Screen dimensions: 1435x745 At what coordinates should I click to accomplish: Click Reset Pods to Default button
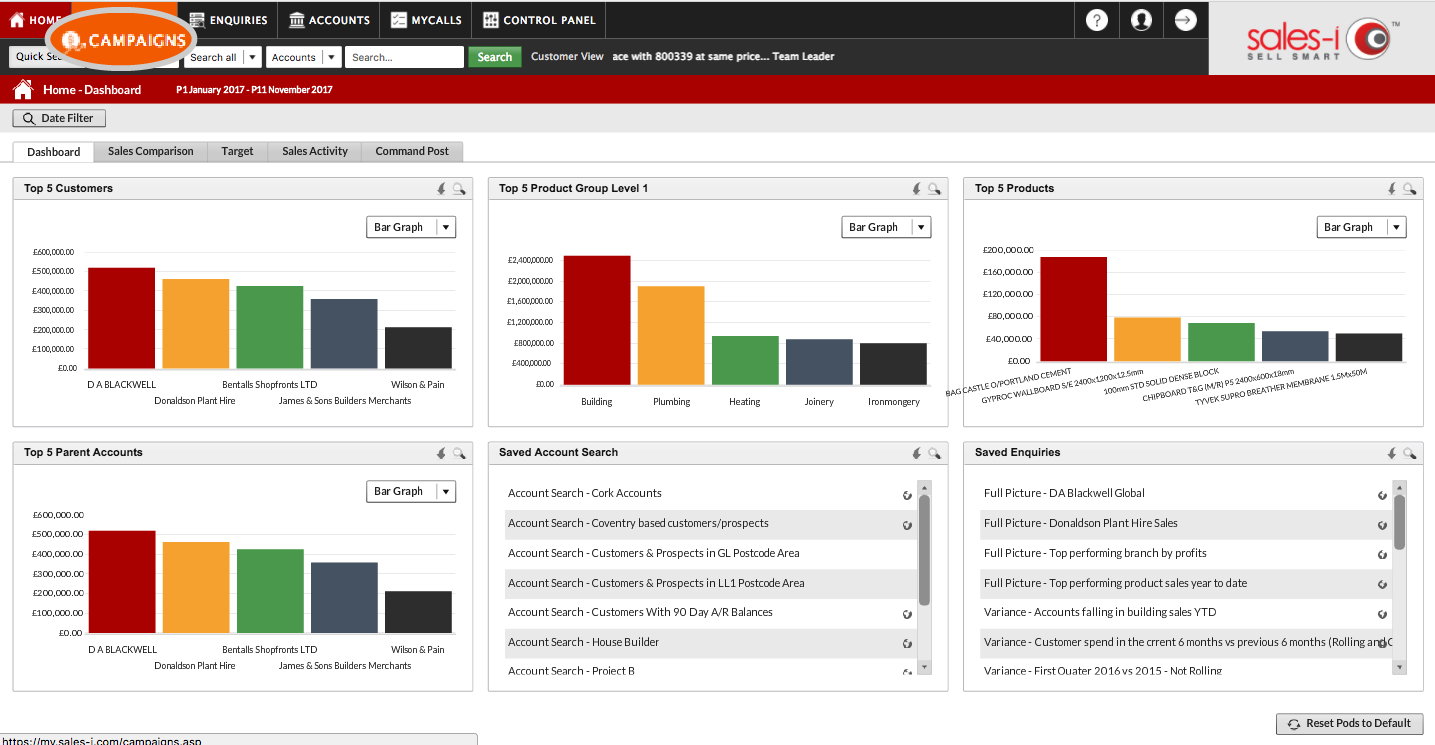coord(1349,723)
